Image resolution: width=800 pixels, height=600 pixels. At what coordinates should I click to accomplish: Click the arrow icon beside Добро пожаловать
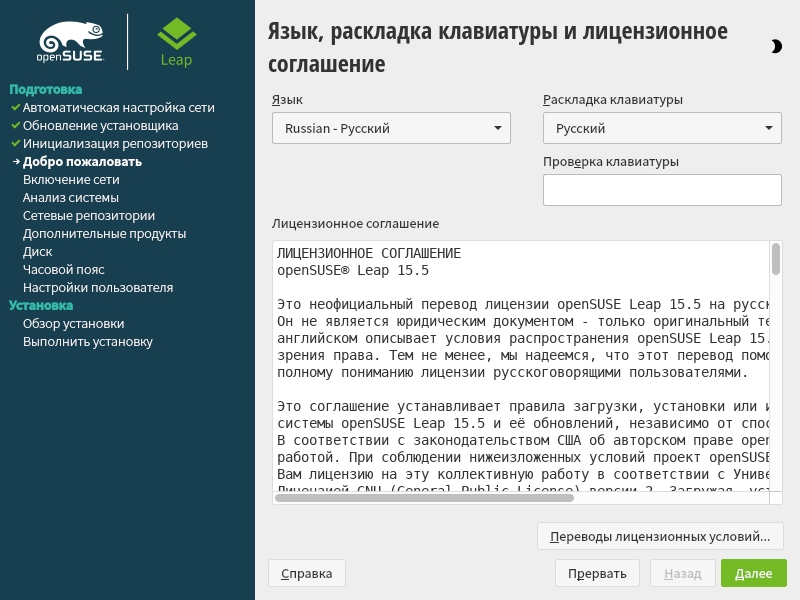pos(16,162)
